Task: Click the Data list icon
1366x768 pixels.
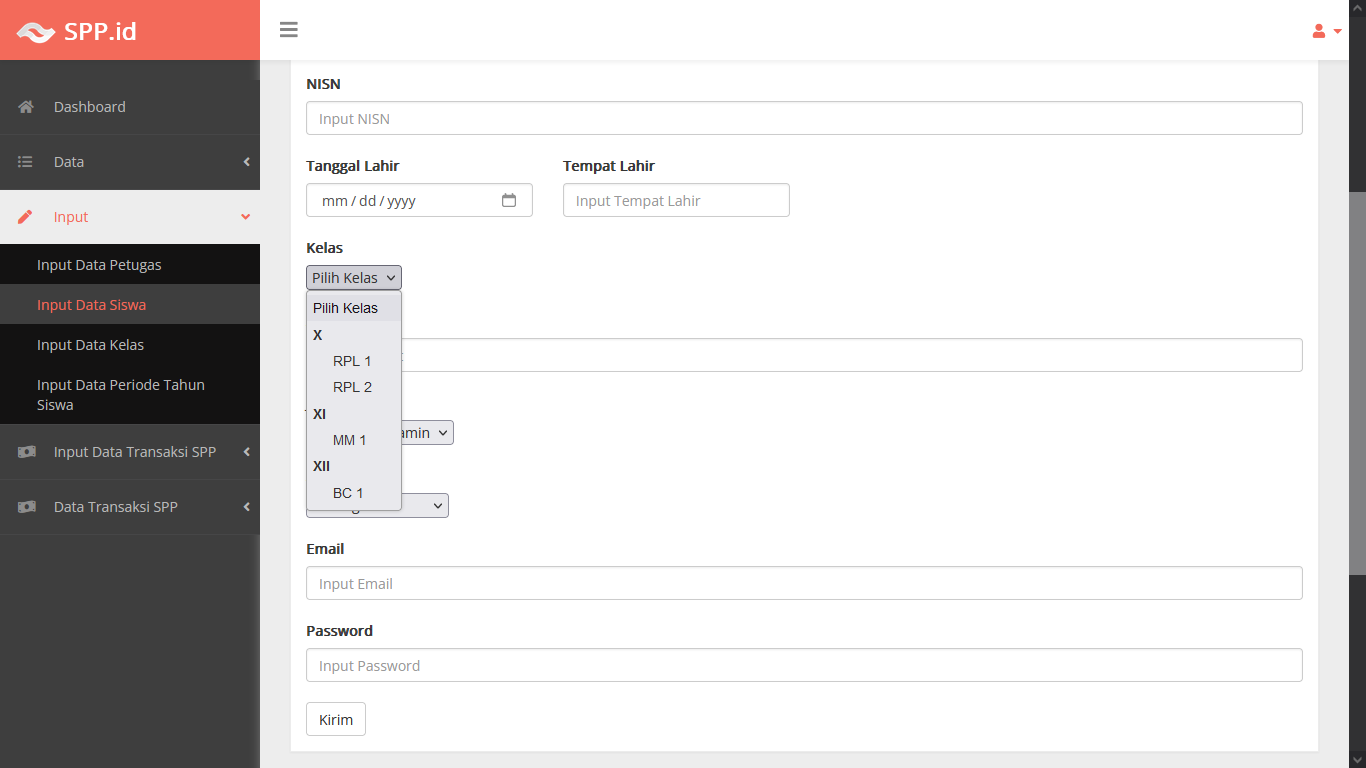Action: (x=26, y=162)
